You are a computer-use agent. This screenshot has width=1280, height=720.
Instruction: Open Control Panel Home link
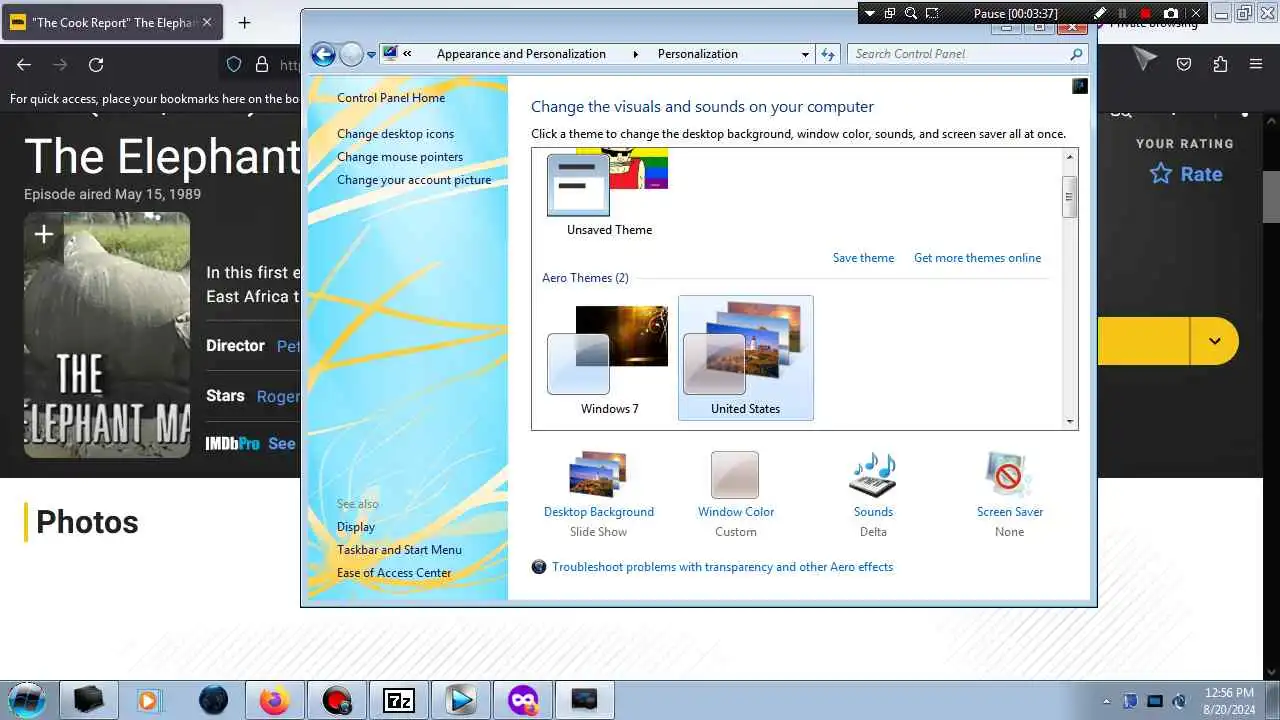(391, 98)
